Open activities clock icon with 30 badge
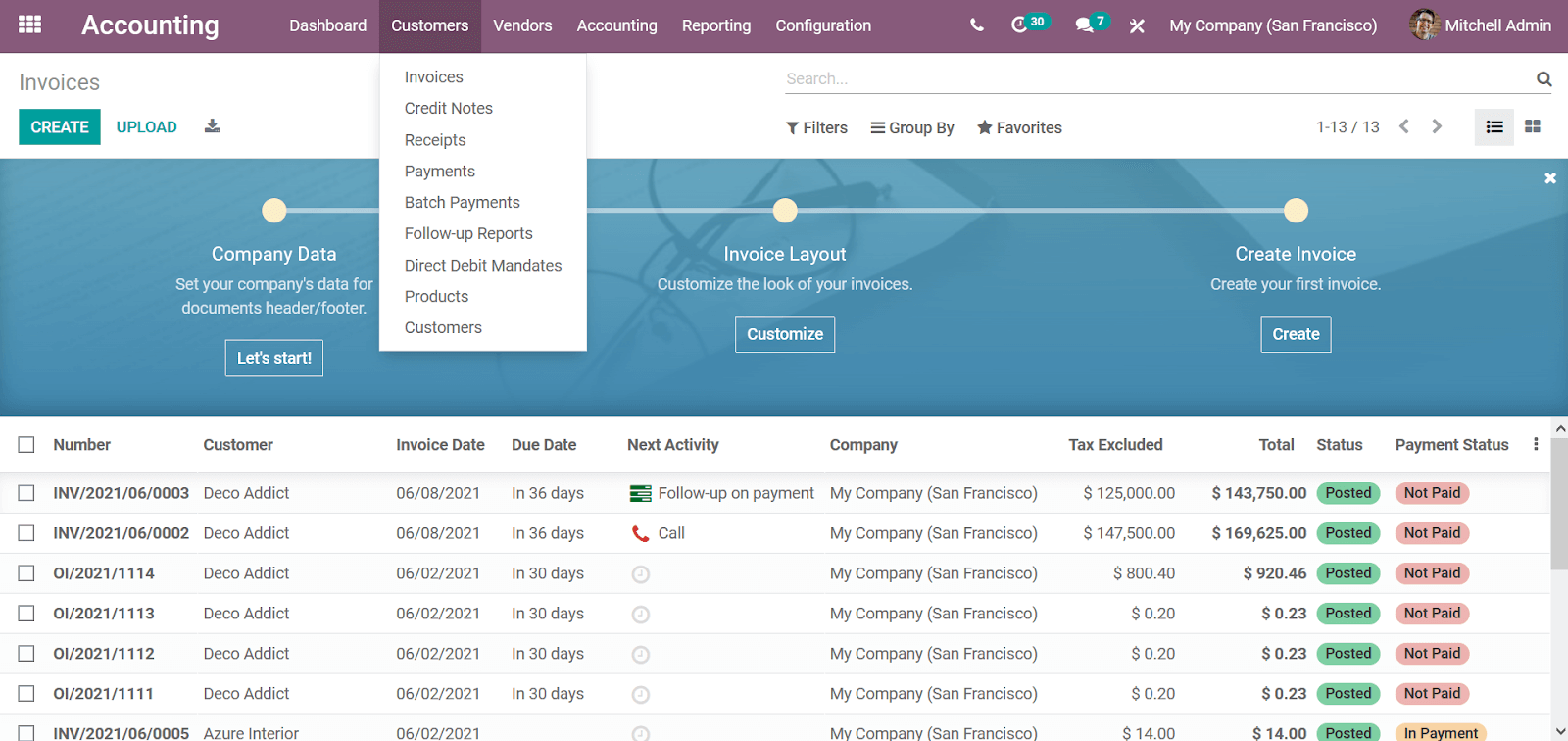This screenshot has width=1568, height=741. click(1019, 25)
